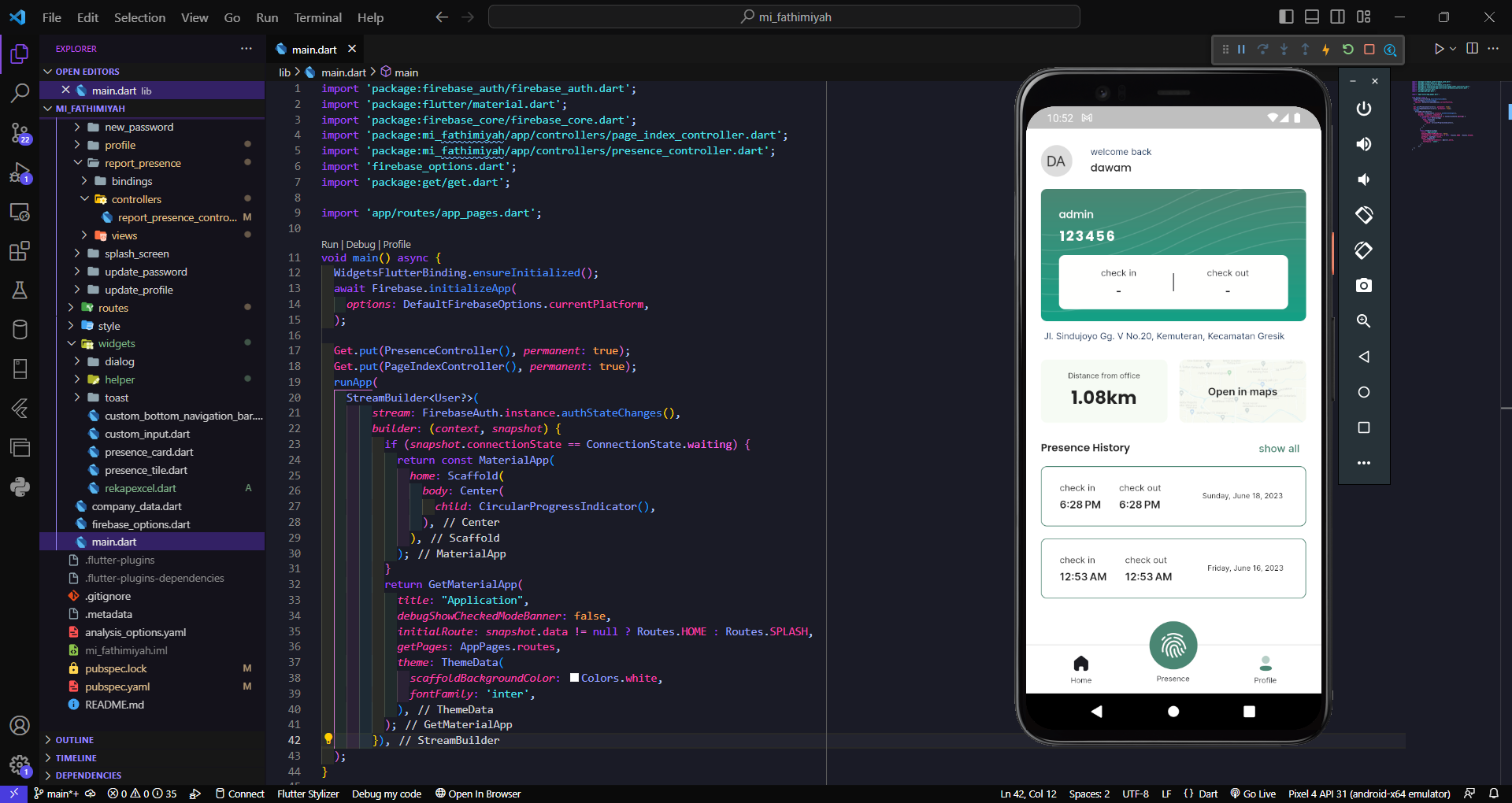The height and width of the screenshot is (803, 1512).
Task: Click the emulator volume up icon
Action: (x=1364, y=144)
